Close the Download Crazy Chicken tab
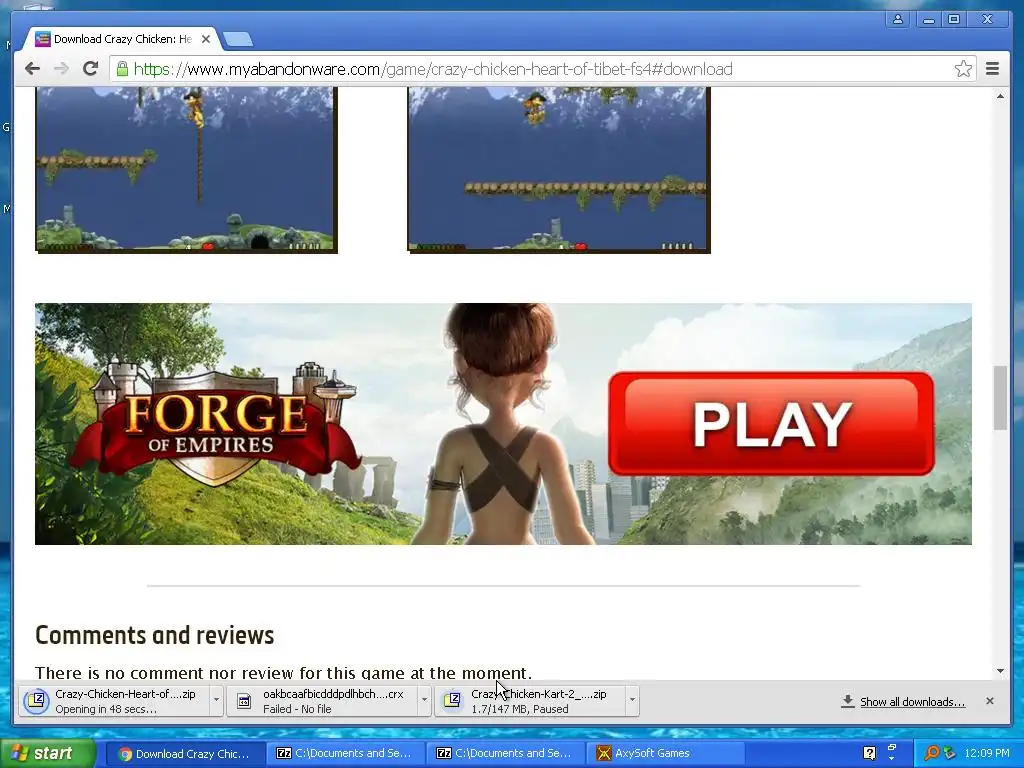This screenshot has width=1024, height=768. (x=206, y=39)
